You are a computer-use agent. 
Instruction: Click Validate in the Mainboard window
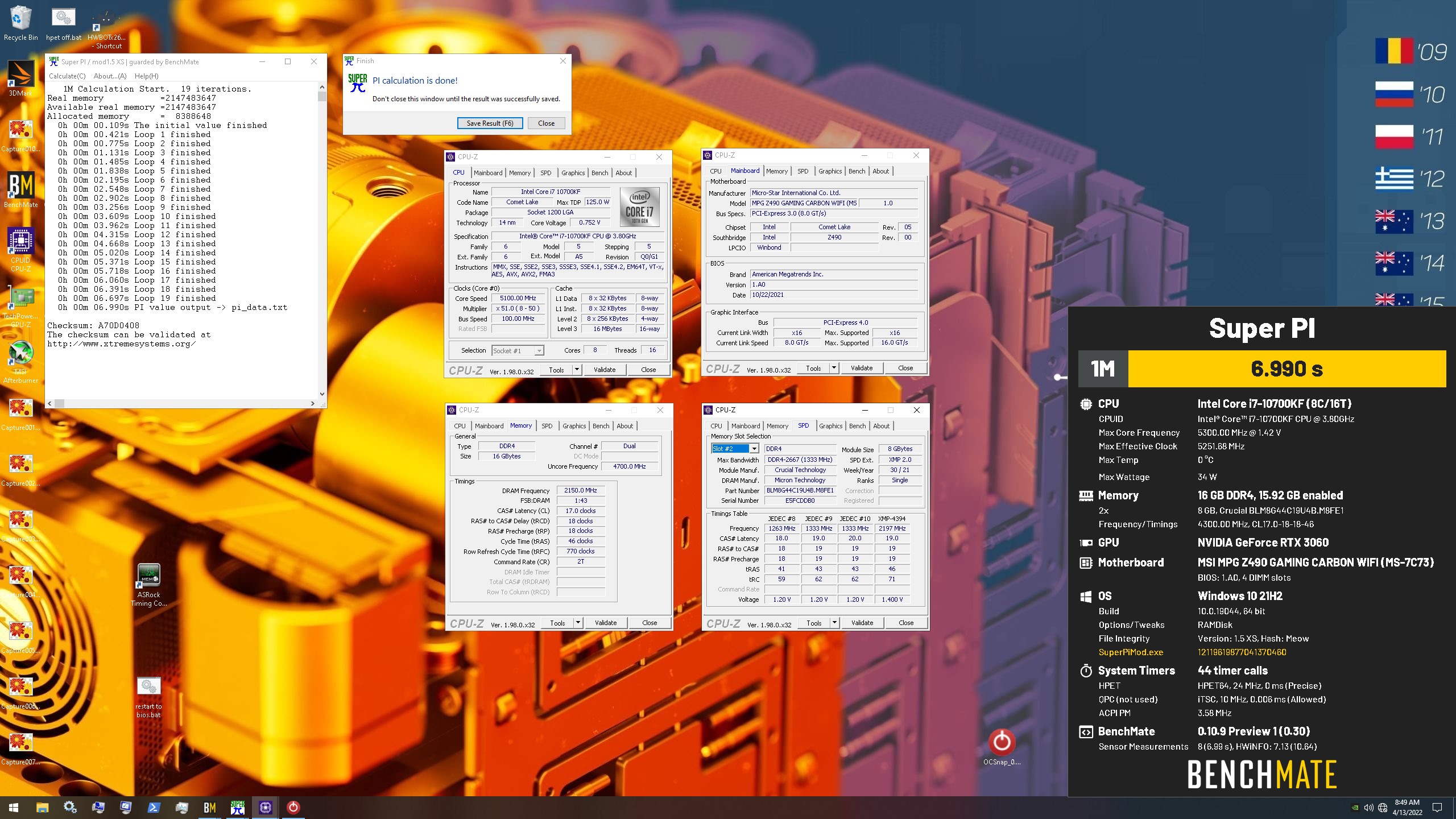pyautogui.click(x=862, y=368)
